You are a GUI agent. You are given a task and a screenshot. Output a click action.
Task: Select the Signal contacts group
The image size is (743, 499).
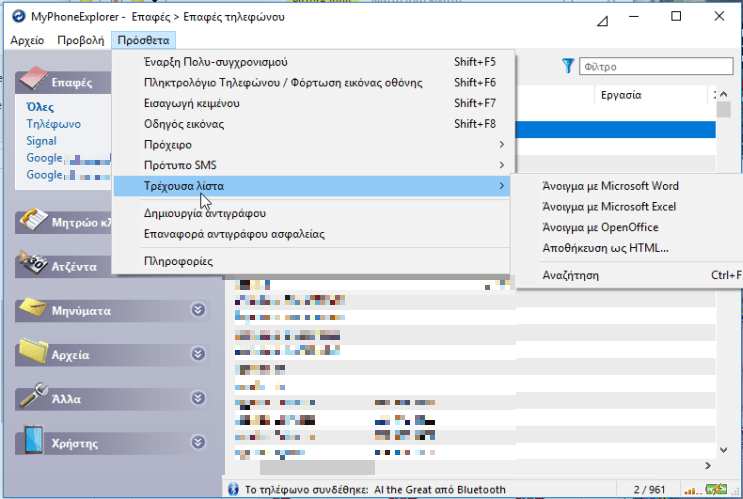[x=41, y=141]
